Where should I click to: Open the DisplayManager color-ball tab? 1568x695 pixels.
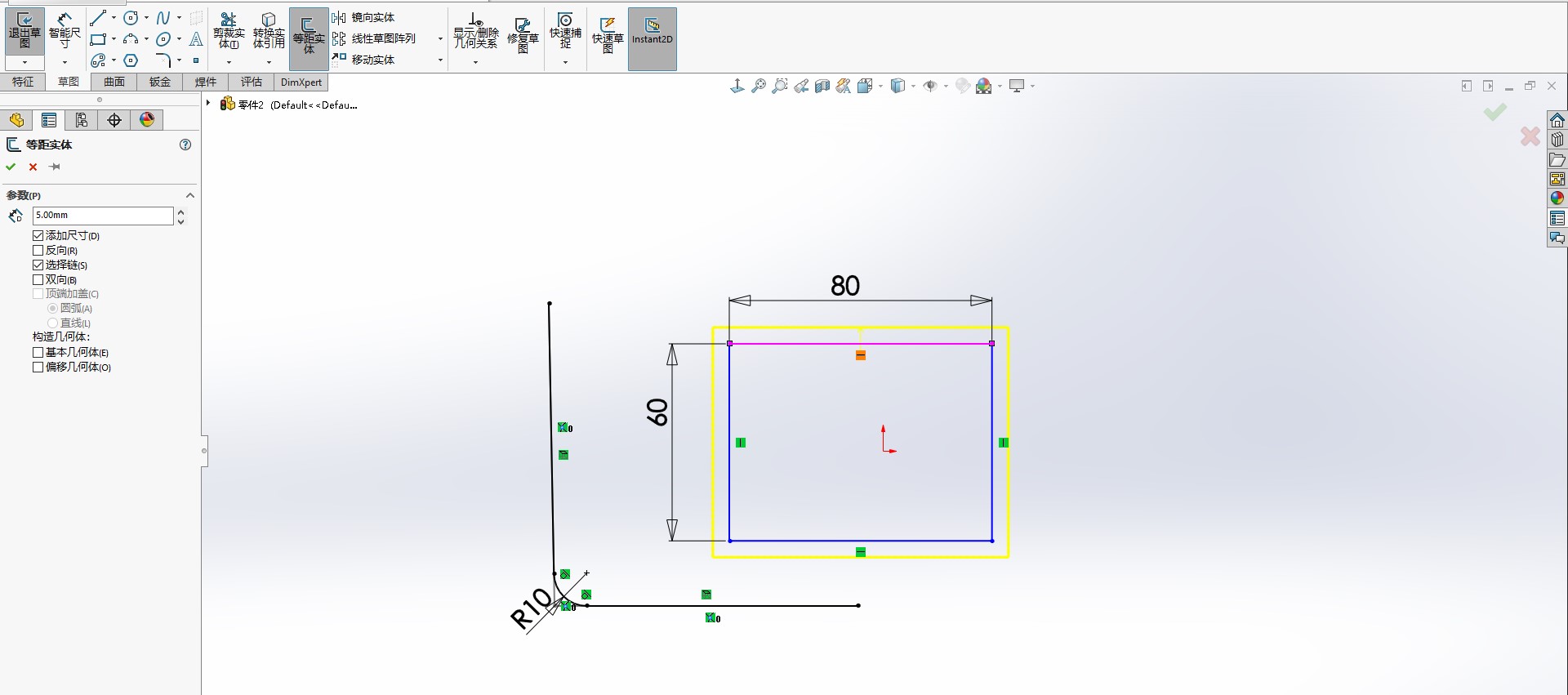pos(147,120)
